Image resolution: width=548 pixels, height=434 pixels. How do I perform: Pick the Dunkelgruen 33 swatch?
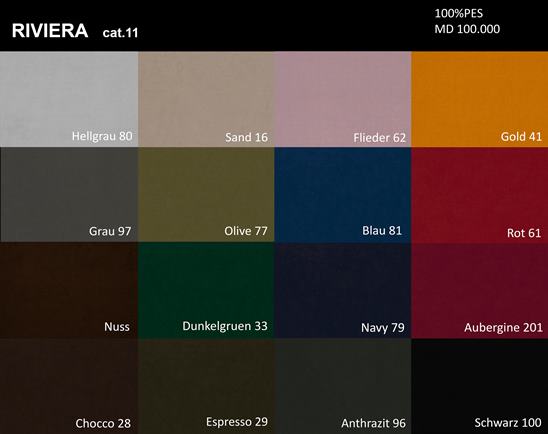[206, 290]
